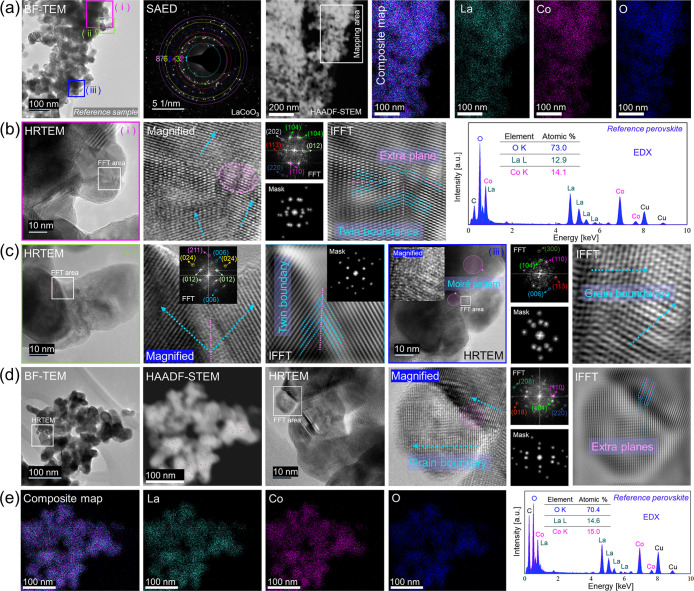Click the 'BF-TEM' title in panel (d)
Screen dimensions: 694x591
pyautogui.click(x=45, y=376)
